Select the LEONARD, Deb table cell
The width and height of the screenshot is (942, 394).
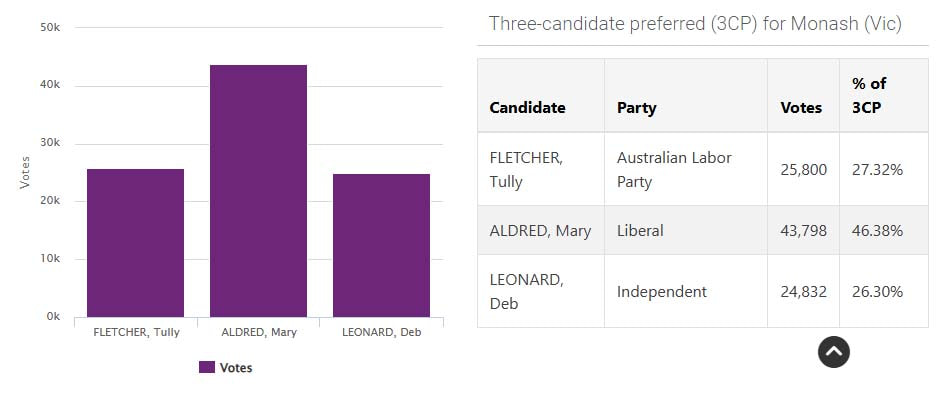[541, 291]
